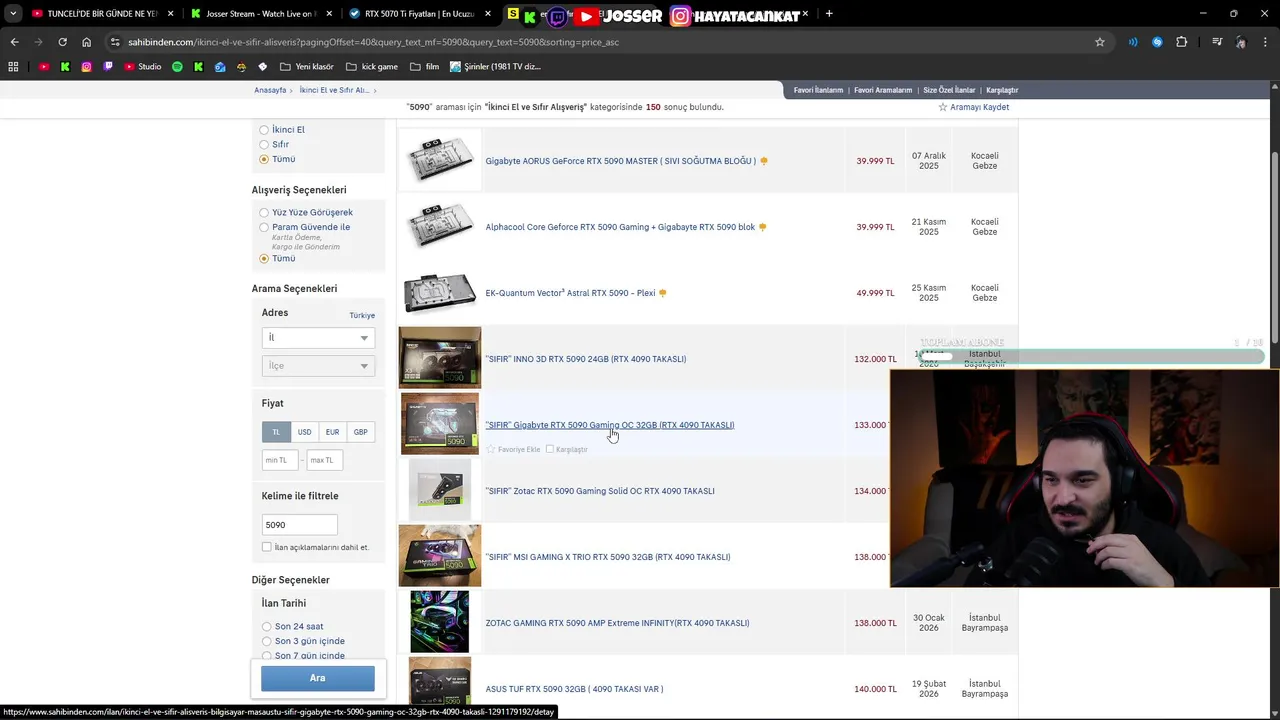Open the İl province dropdown
Viewport: 1280px width, 720px height.
[x=318, y=338]
